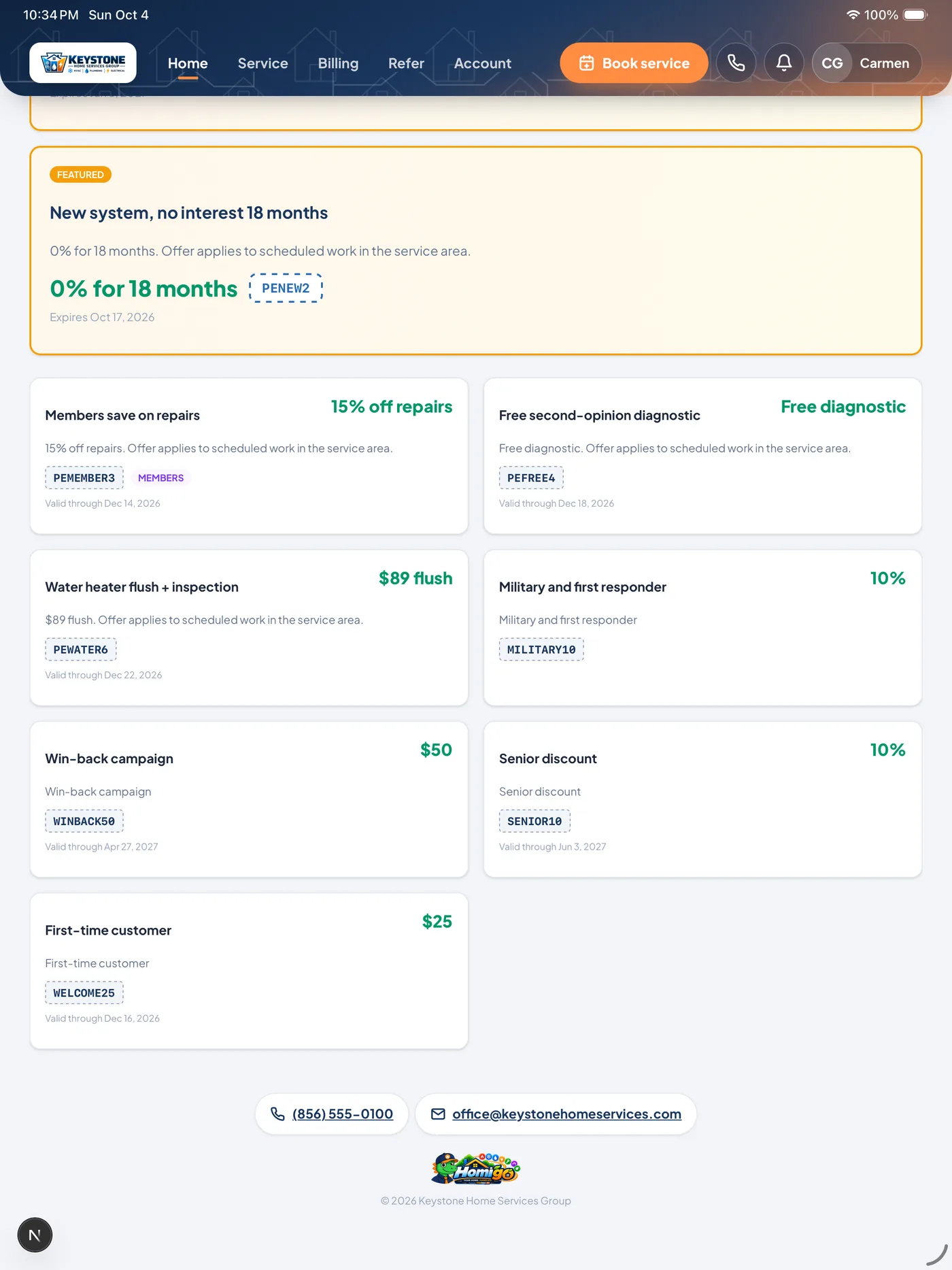Click '© 2026 Keystone Home Services Group' text
Screen dimensions: 952x1270
coord(476,1201)
